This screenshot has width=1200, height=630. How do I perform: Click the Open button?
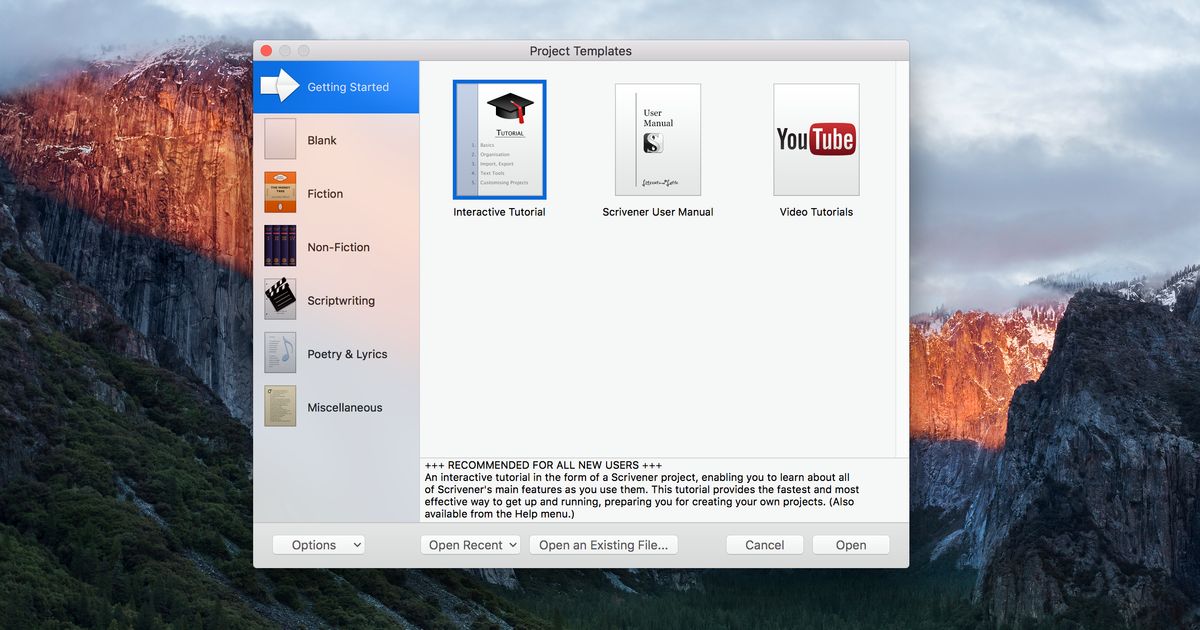coord(850,544)
